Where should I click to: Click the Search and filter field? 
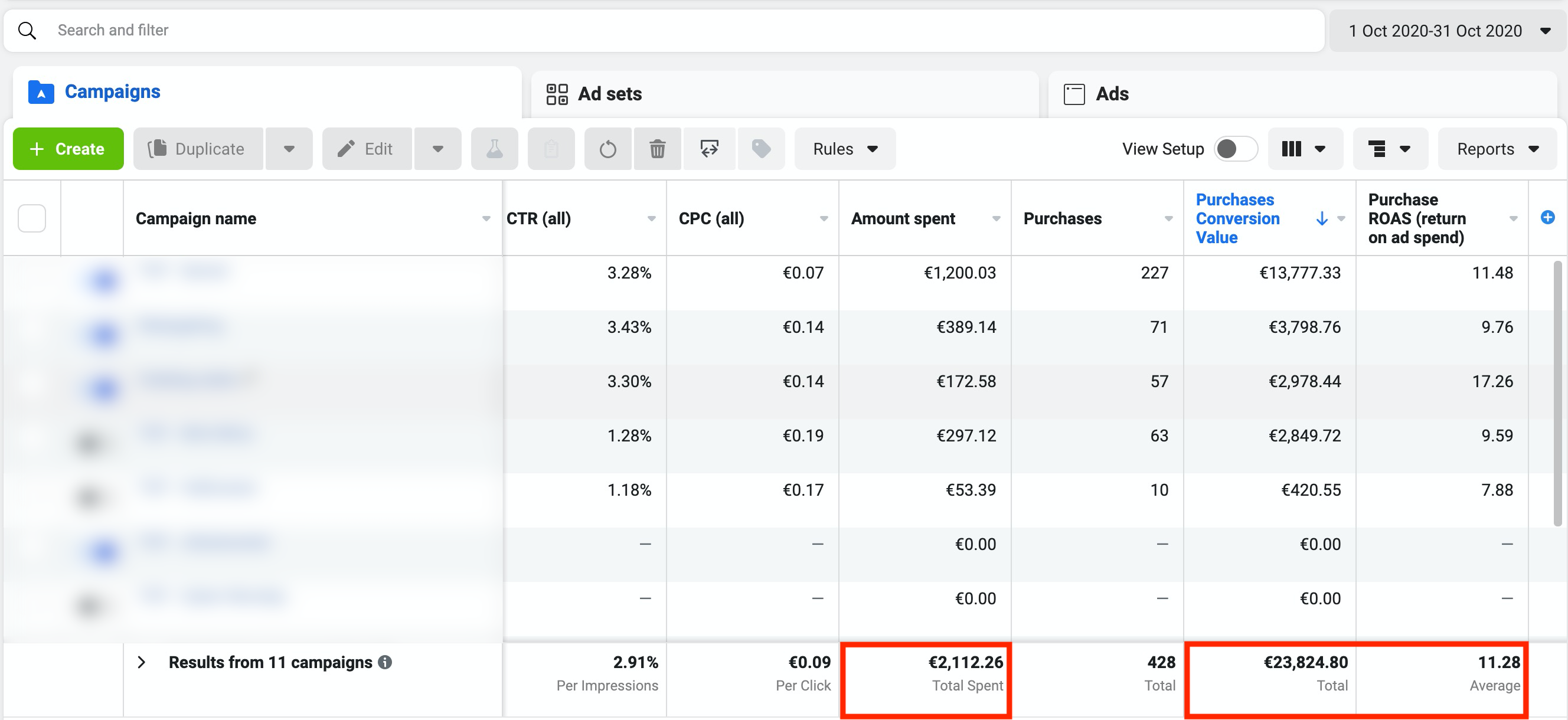tap(664, 31)
